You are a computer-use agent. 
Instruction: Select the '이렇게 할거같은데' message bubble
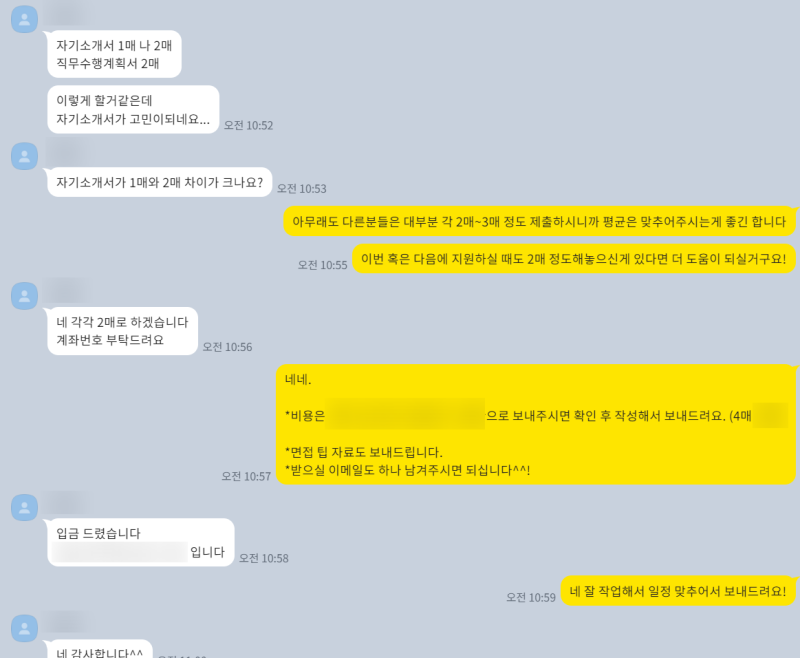pos(133,110)
